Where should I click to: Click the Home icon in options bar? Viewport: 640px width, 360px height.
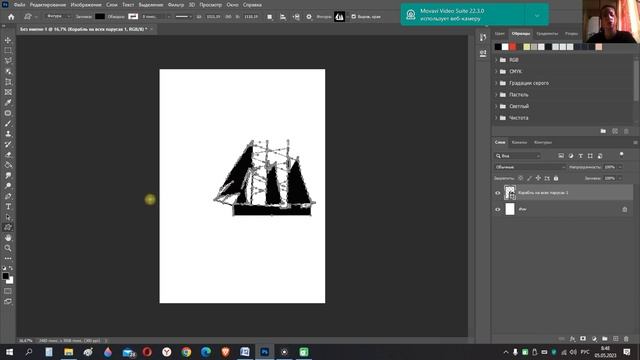pyautogui.click(x=11, y=17)
